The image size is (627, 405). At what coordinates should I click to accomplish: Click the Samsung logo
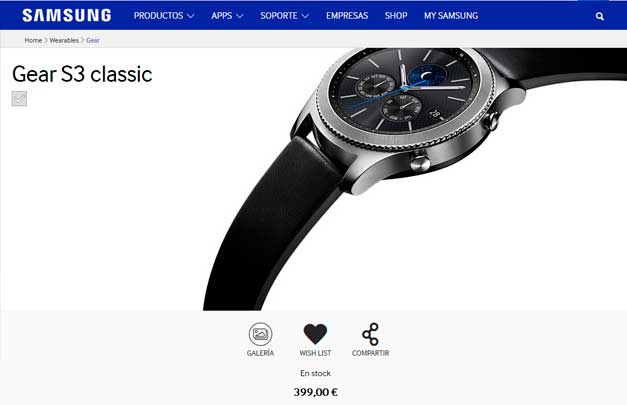(67, 16)
